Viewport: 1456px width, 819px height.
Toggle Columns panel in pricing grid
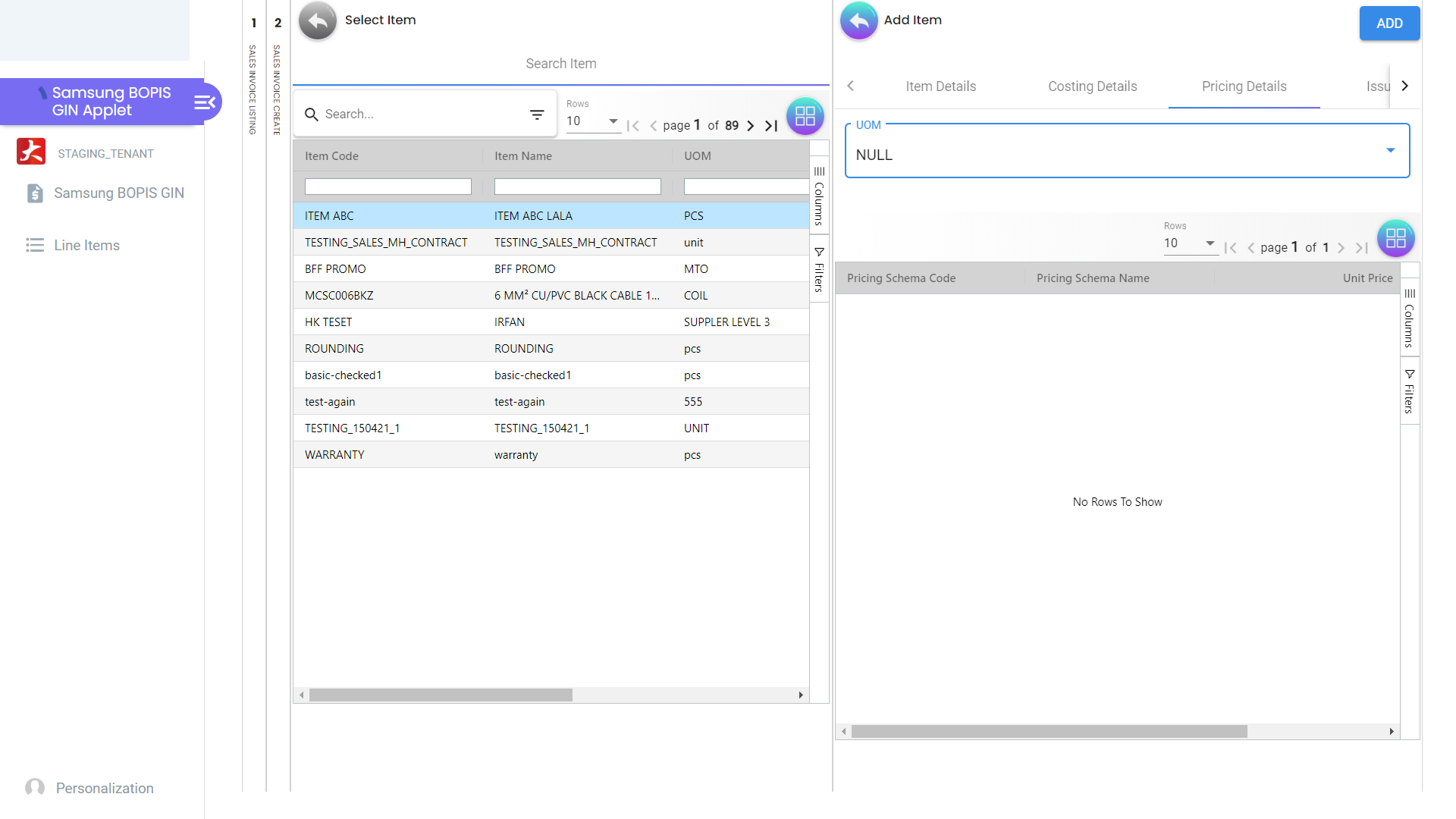(x=1409, y=318)
